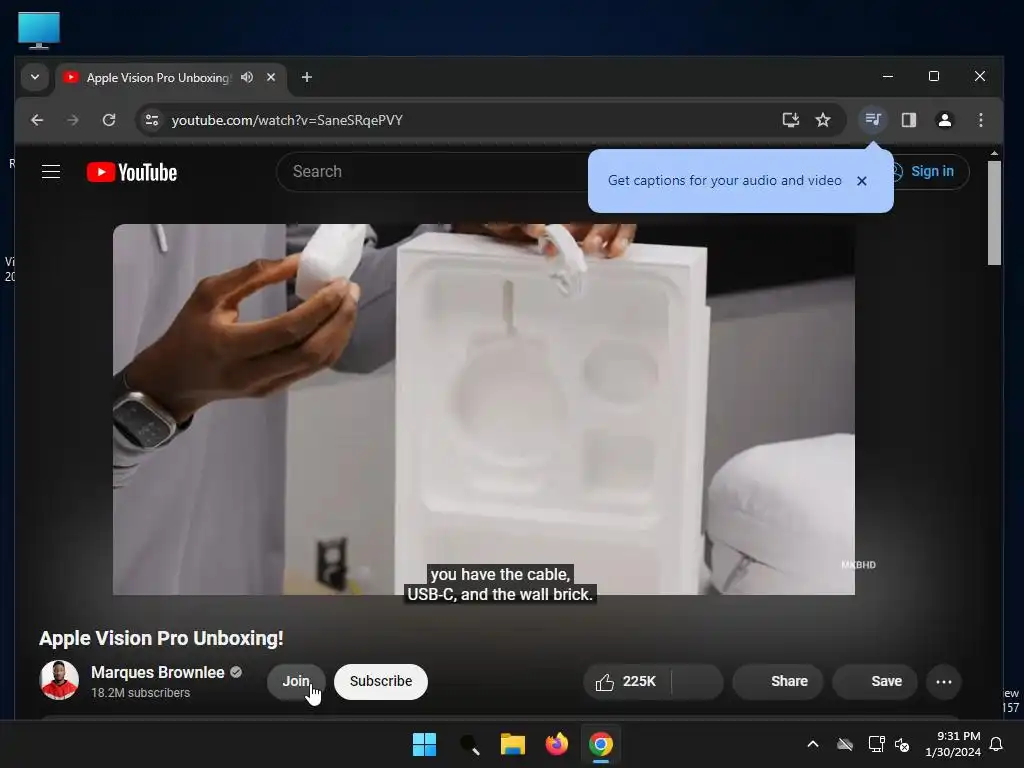Open network status tray icon
The width and height of the screenshot is (1024, 768).
click(x=876, y=744)
